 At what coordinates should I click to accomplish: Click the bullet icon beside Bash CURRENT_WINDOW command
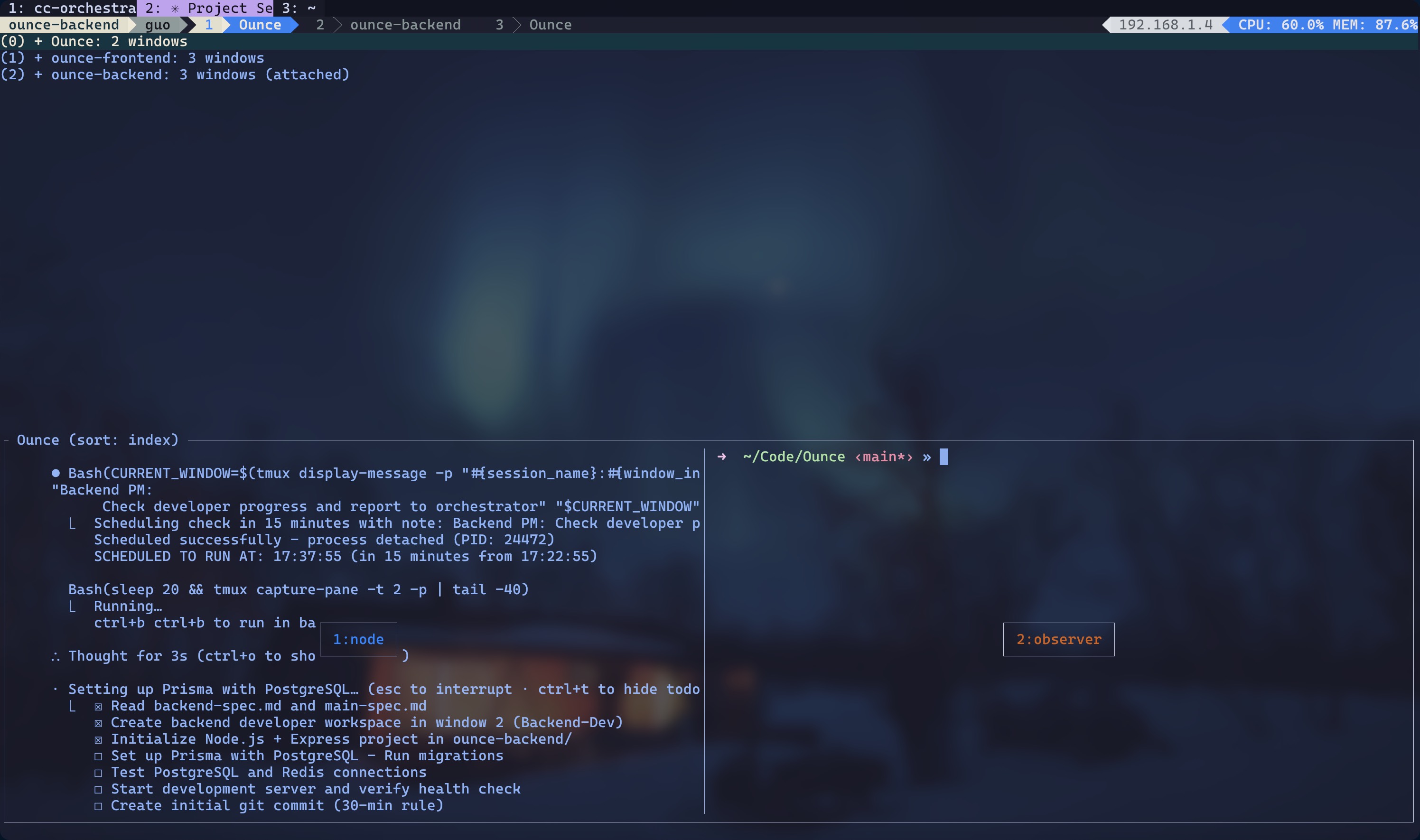click(x=56, y=473)
